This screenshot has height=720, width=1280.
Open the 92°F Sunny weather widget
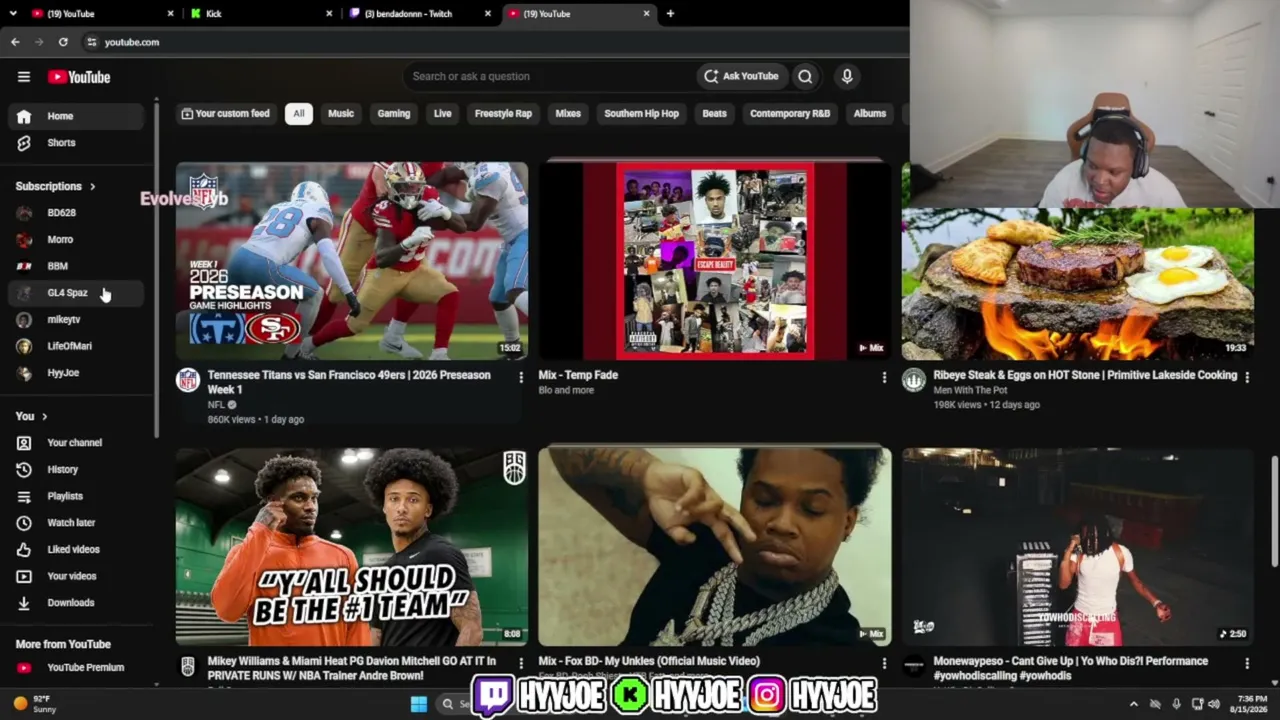click(x=34, y=704)
